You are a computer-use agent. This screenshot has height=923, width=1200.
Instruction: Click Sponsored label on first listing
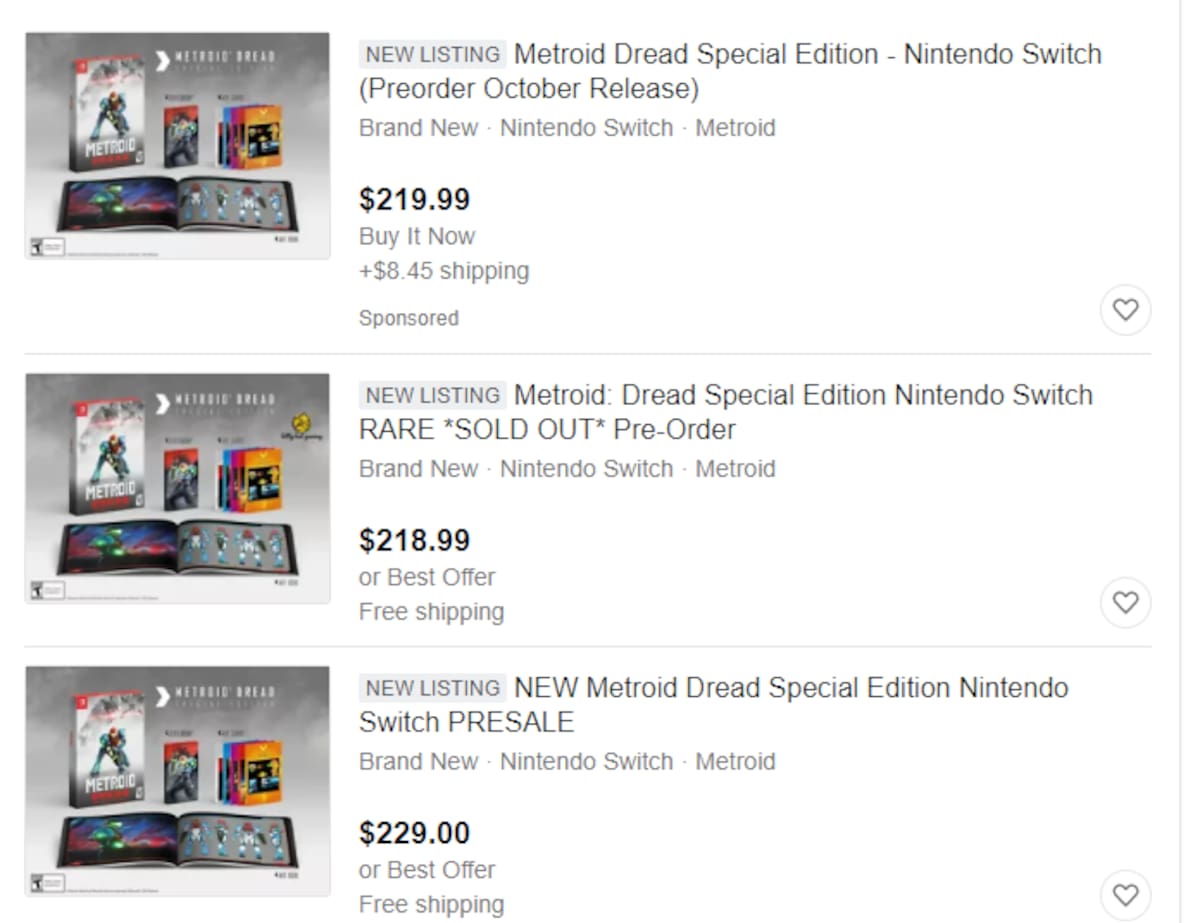[409, 318]
